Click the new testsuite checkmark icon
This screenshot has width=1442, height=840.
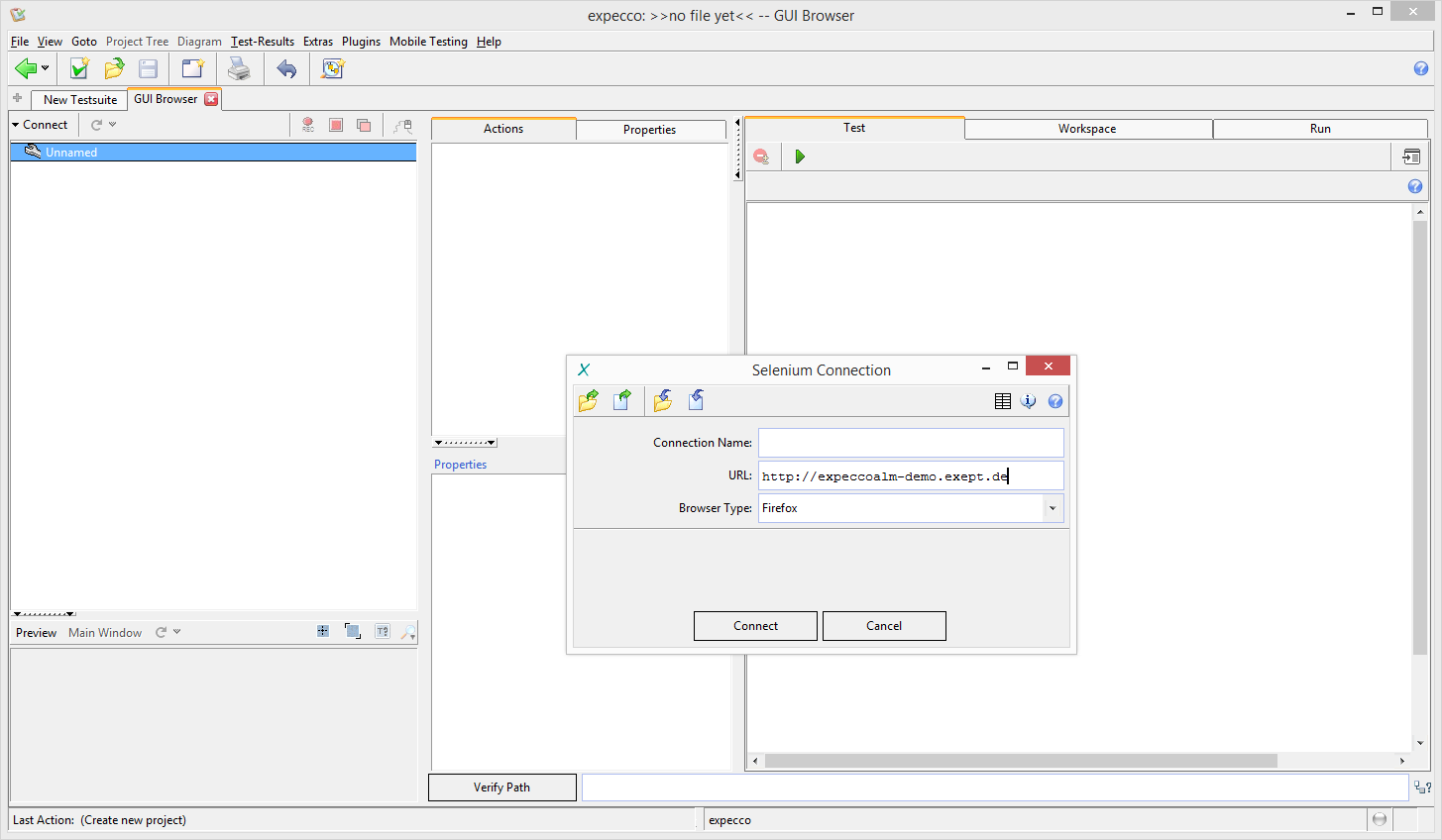(x=79, y=68)
